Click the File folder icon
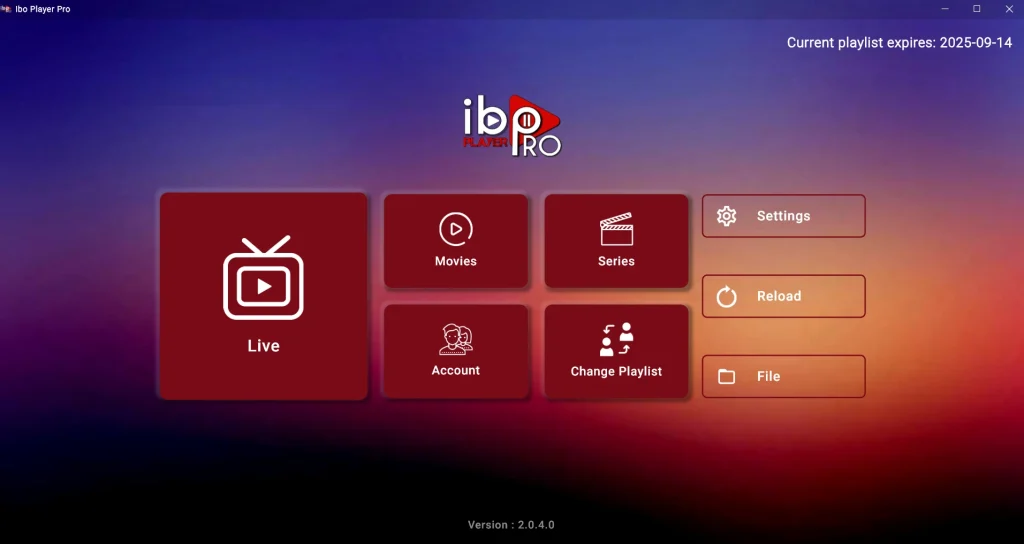This screenshot has height=544, width=1024. point(726,377)
